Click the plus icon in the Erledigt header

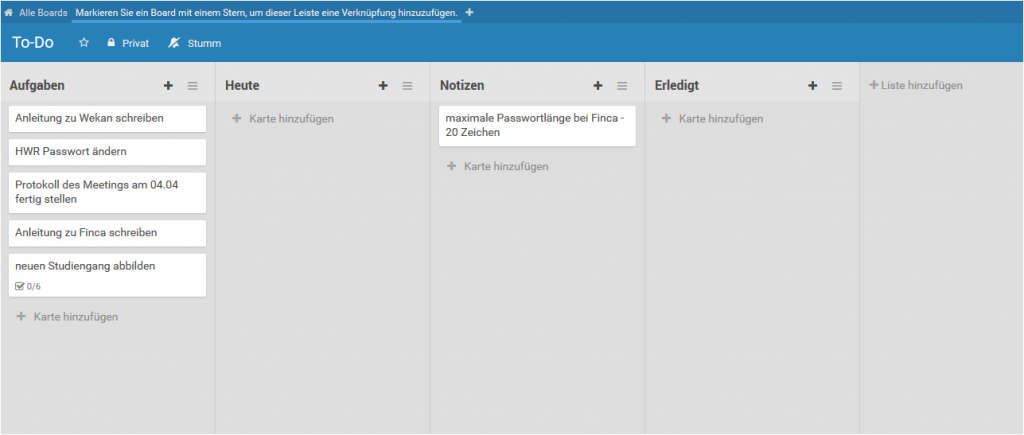tap(813, 86)
